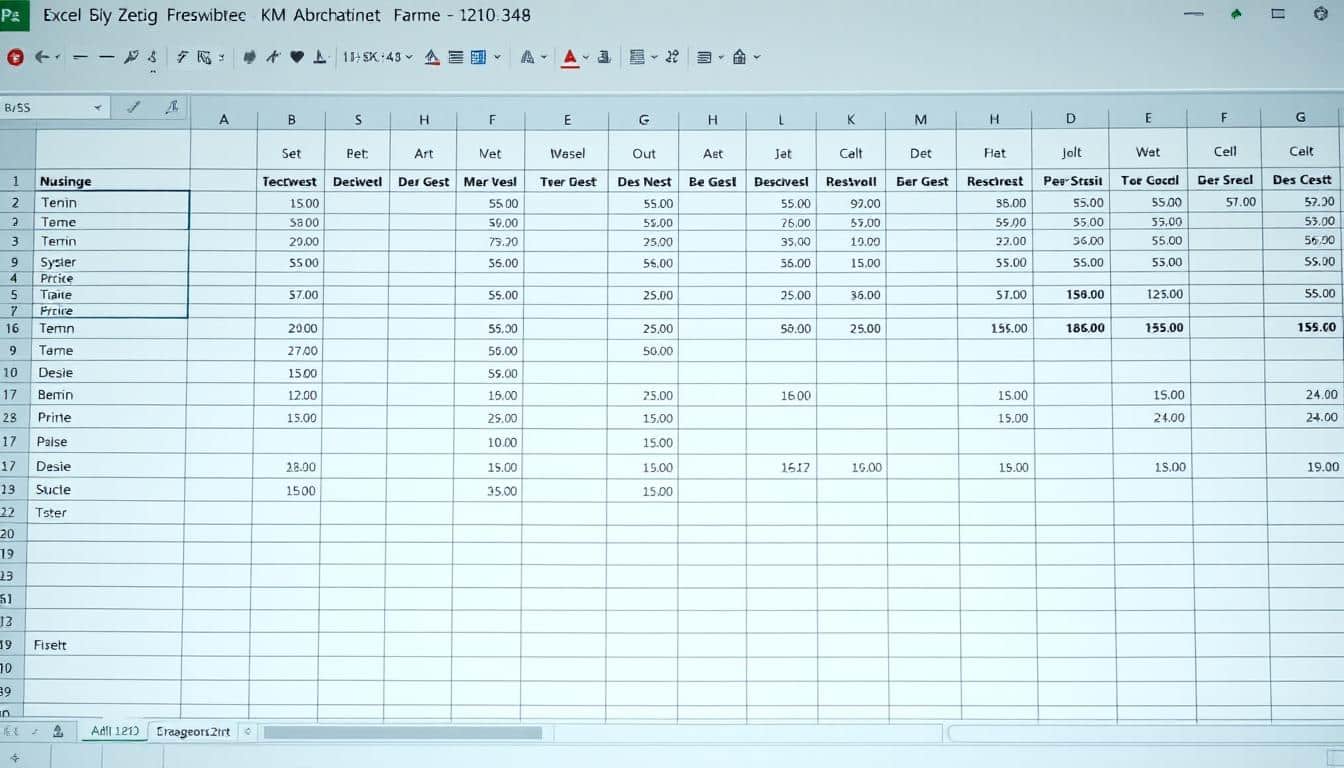Click the blue table grid icon
The height and width of the screenshot is (768, 1344).
pos(478,57)
